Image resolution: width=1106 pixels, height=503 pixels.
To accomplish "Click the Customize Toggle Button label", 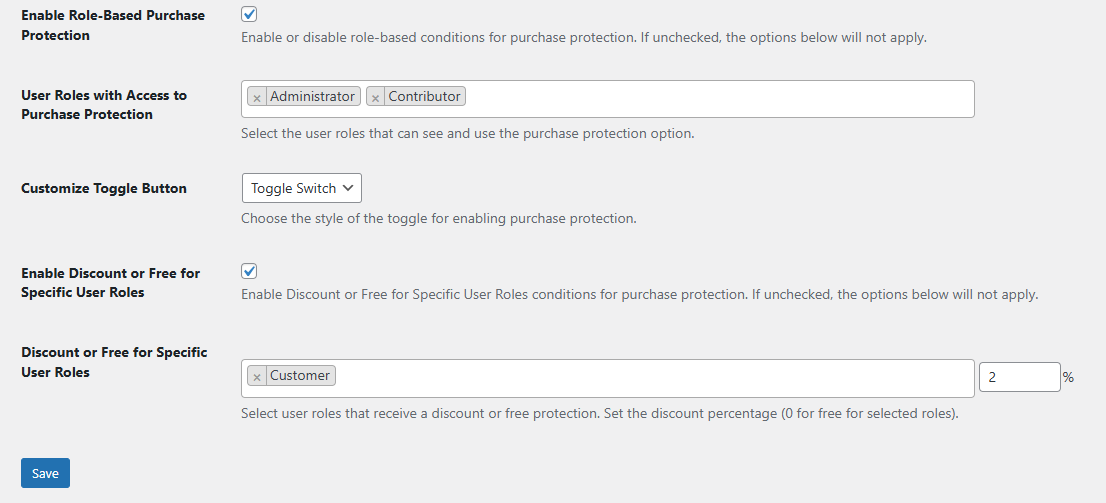I will (x=104, y=188).
